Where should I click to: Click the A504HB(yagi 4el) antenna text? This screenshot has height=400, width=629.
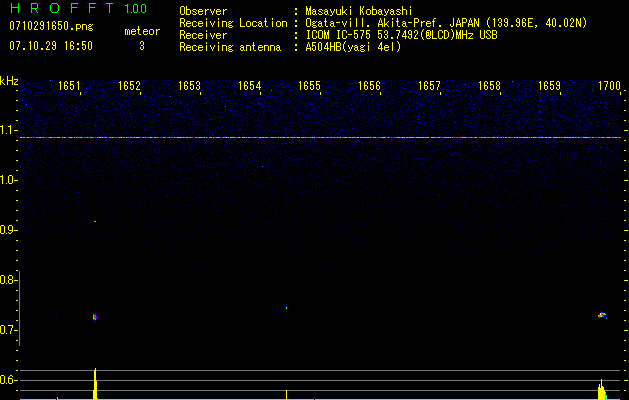tap(353, 47)
